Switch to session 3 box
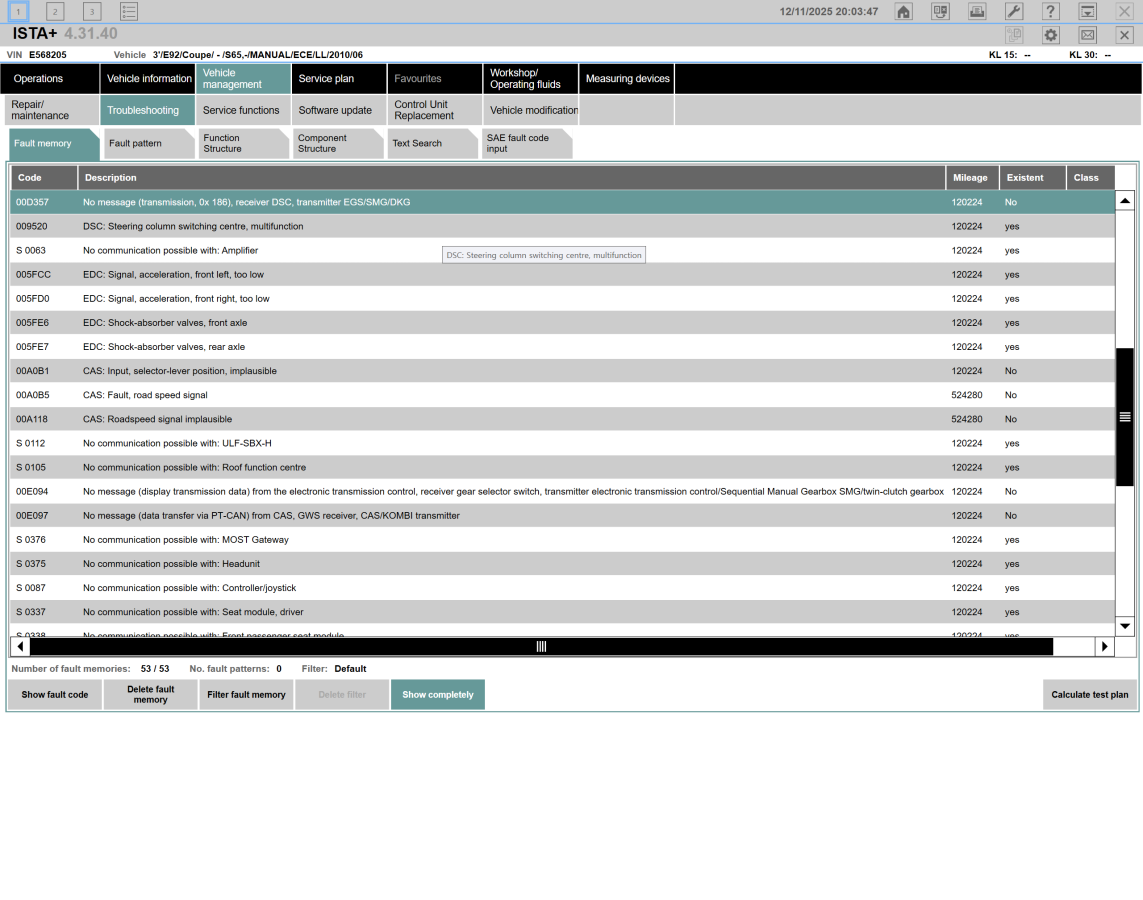 [92, 12]
